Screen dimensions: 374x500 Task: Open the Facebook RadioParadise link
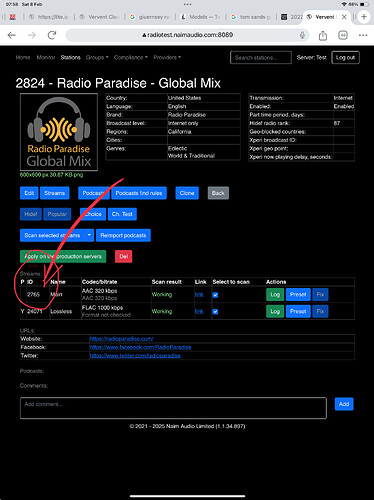coord(140,347)
